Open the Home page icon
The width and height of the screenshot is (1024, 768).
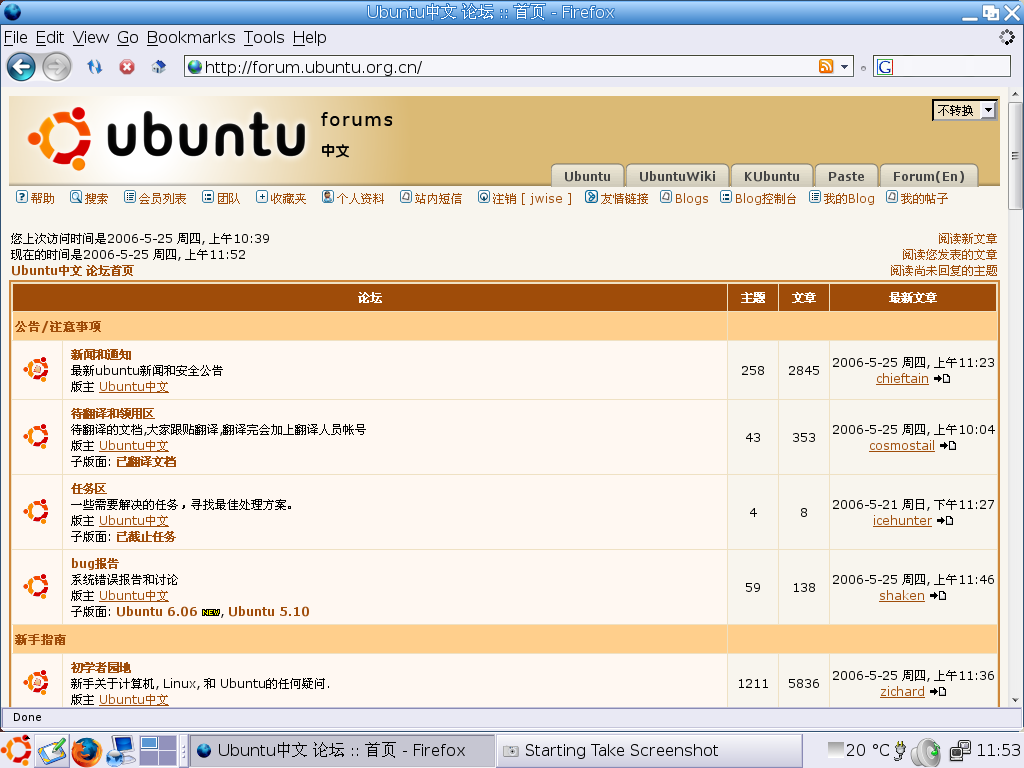[159, 67]
